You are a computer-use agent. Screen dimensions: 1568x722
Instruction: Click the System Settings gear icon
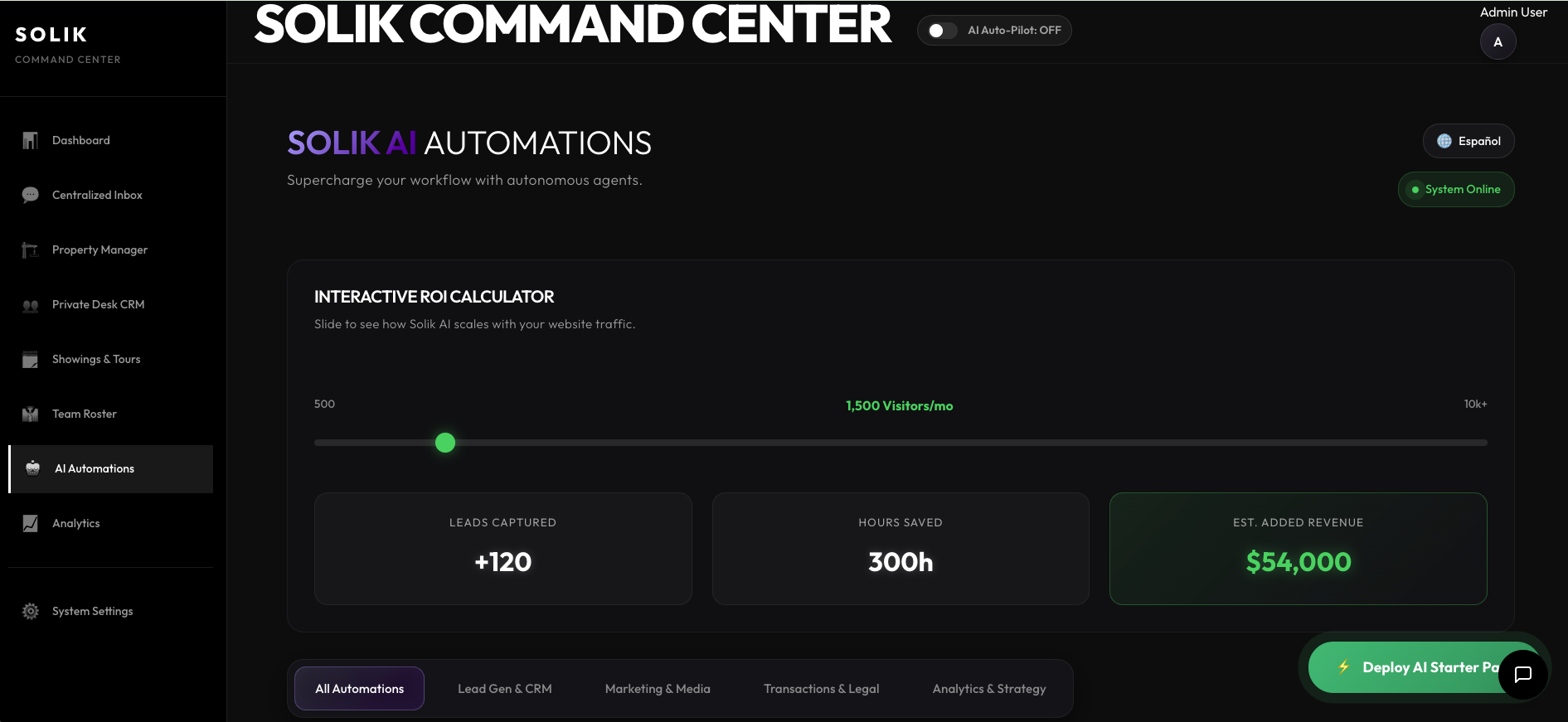[31, 611]
